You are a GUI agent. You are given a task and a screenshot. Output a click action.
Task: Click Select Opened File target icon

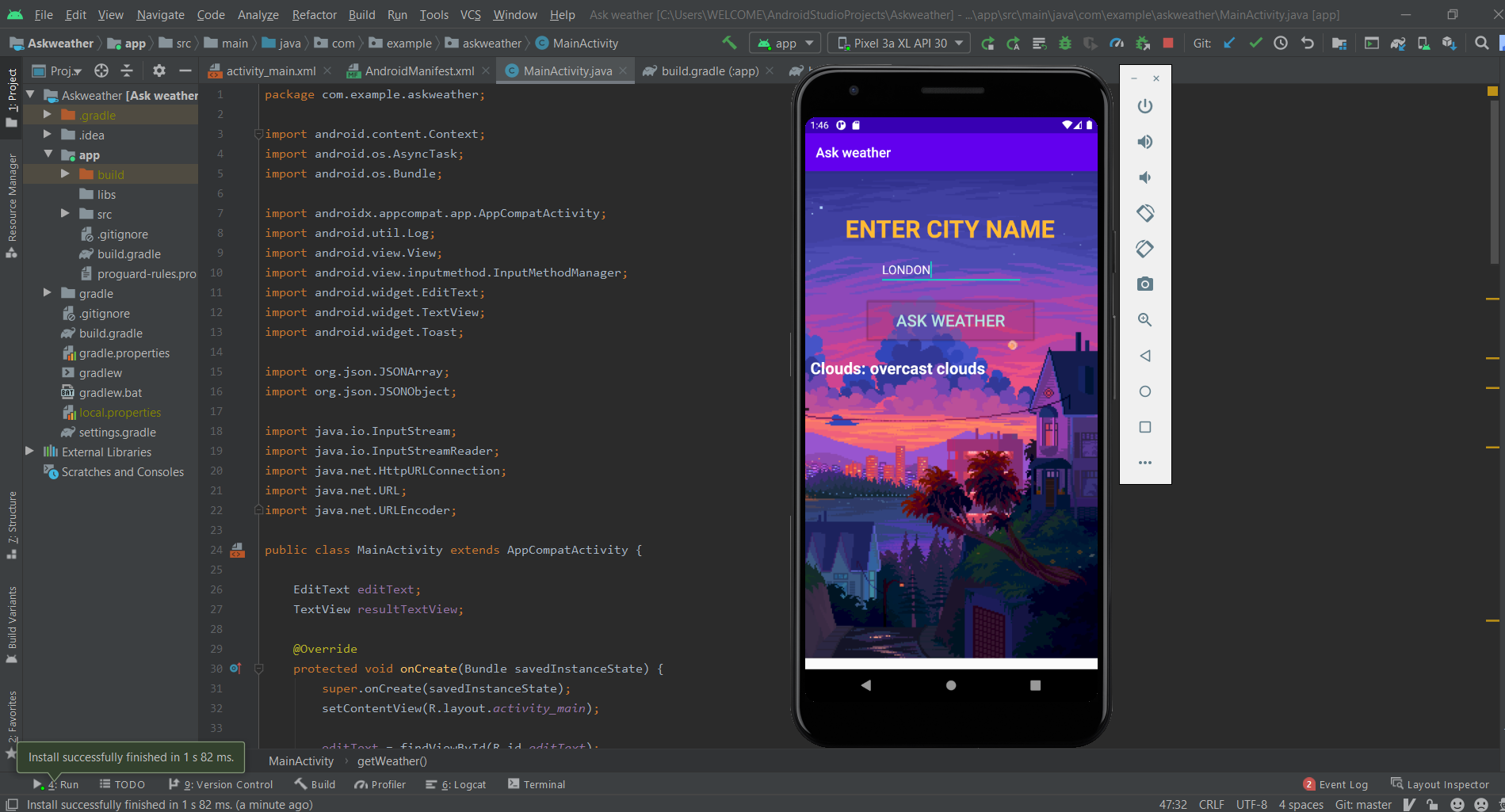click(101, 71)
